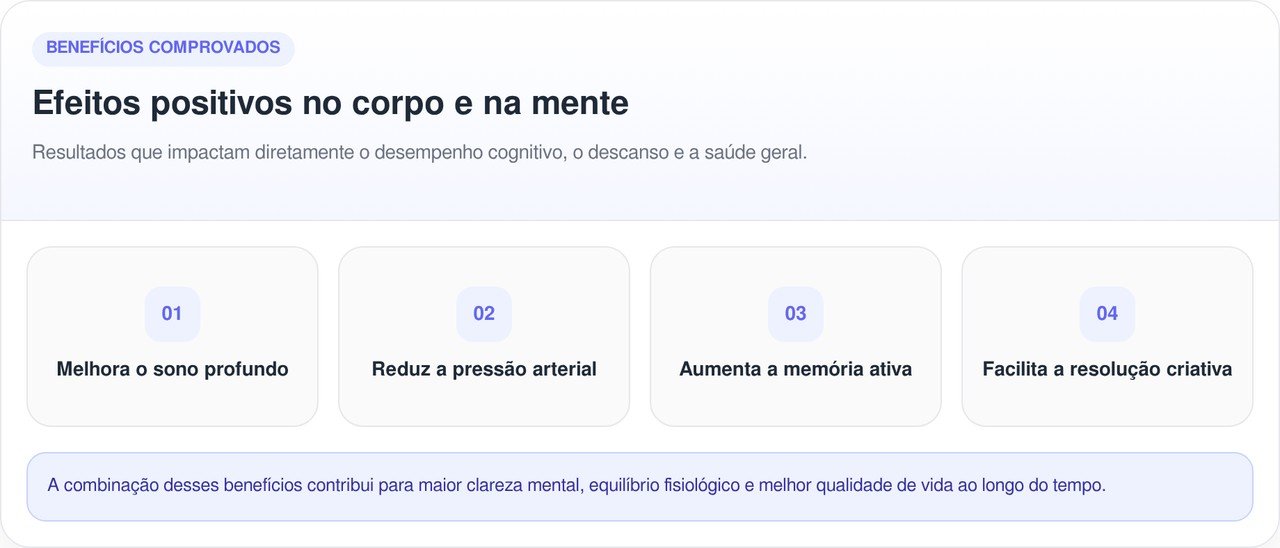Image resolution: width=1280 pixels, height=548 pixels.
Task: Select the "Aumenta a memória ativa" card title
Action: coord(795,369)
